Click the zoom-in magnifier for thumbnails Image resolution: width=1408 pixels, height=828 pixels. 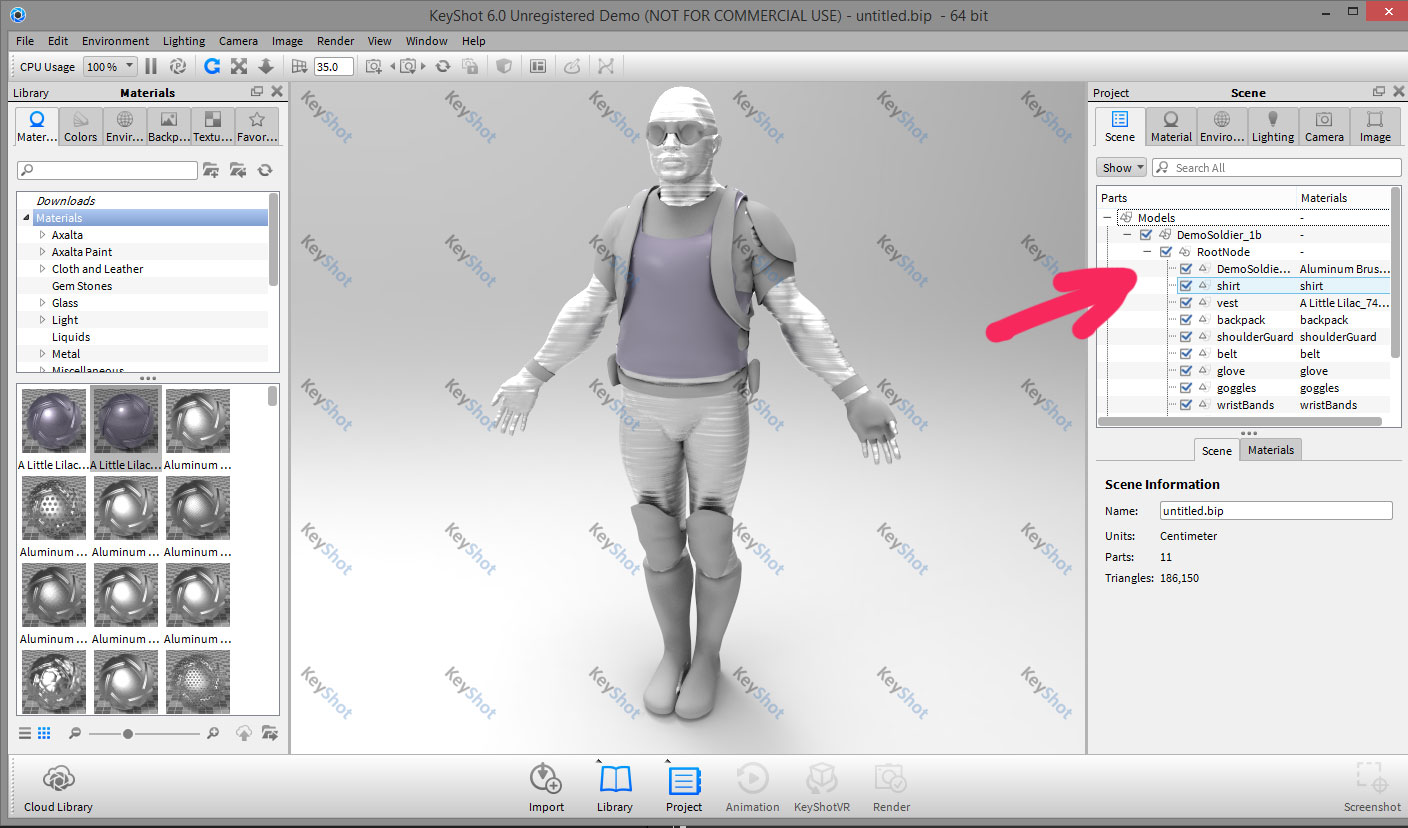click(x=213, y=733)
